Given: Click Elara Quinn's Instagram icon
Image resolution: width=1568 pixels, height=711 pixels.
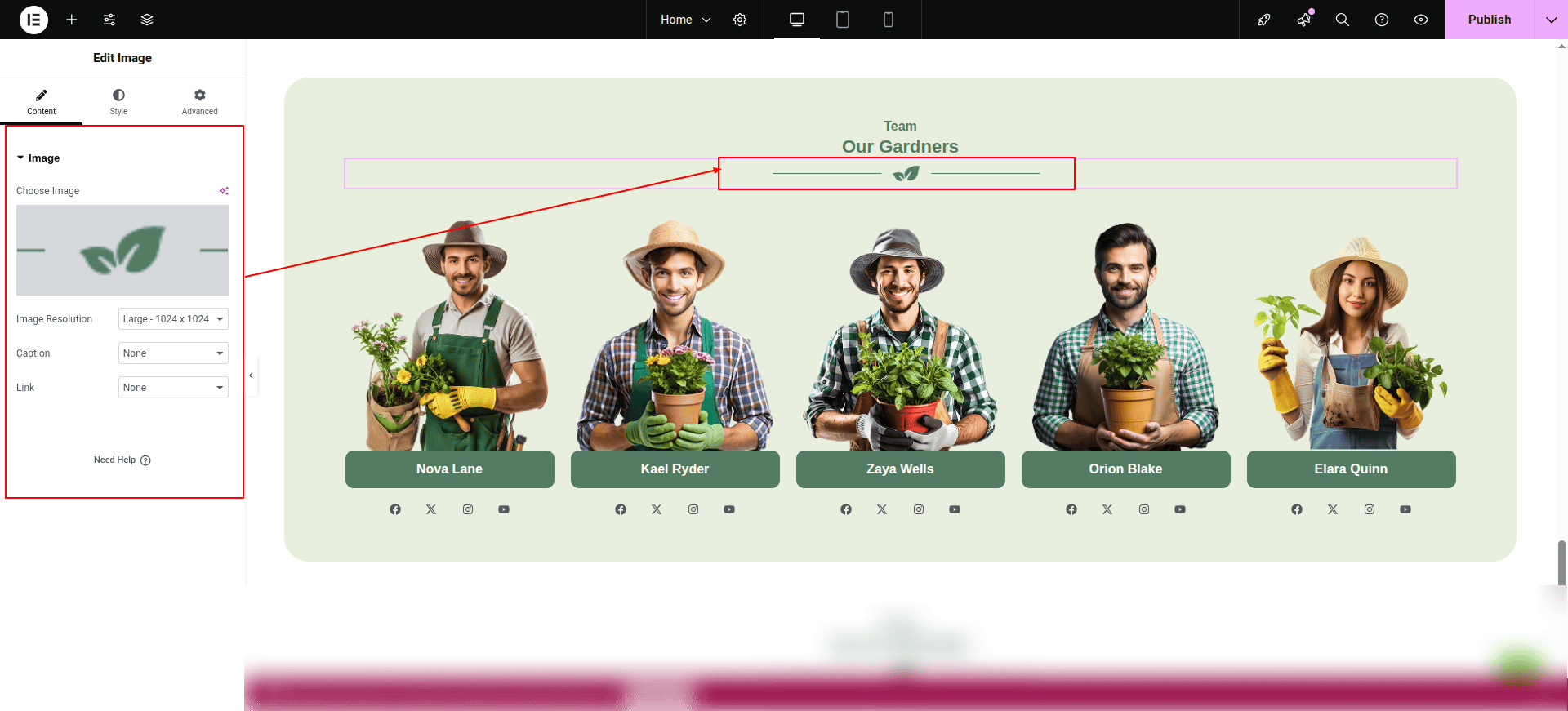Looking at the screenshot, I should tap(1370, 509).
